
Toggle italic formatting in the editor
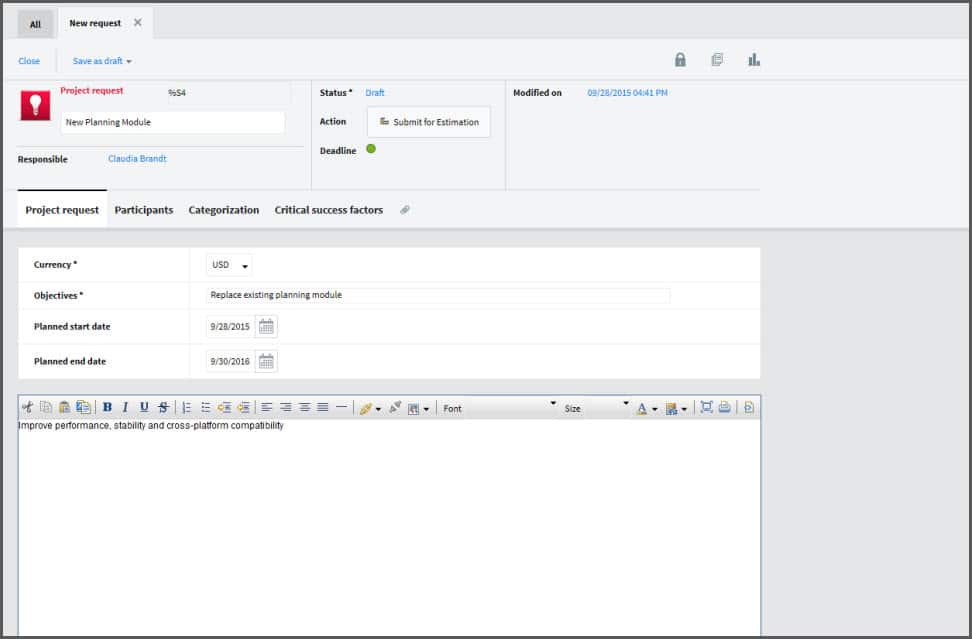point(125,408)
